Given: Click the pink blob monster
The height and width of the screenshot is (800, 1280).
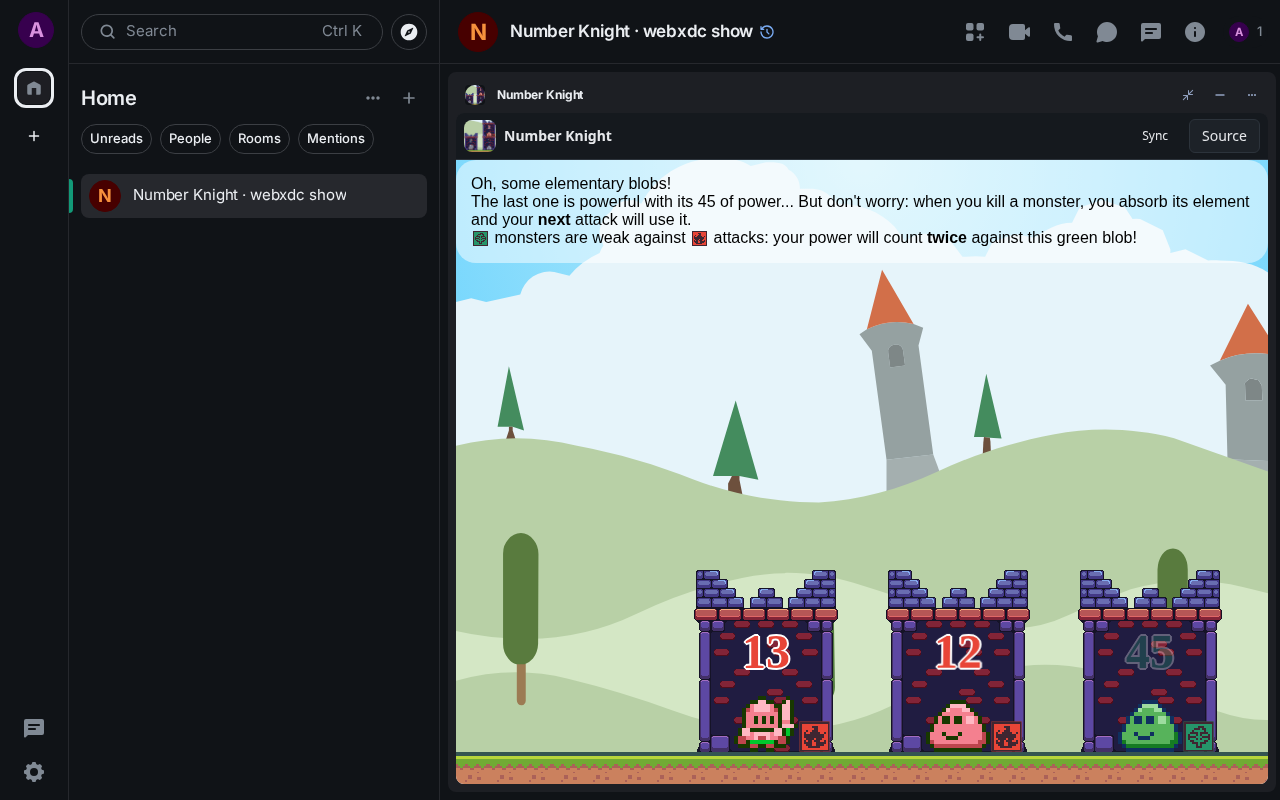Looking at the screenshot, I should [x=957, y=727].
